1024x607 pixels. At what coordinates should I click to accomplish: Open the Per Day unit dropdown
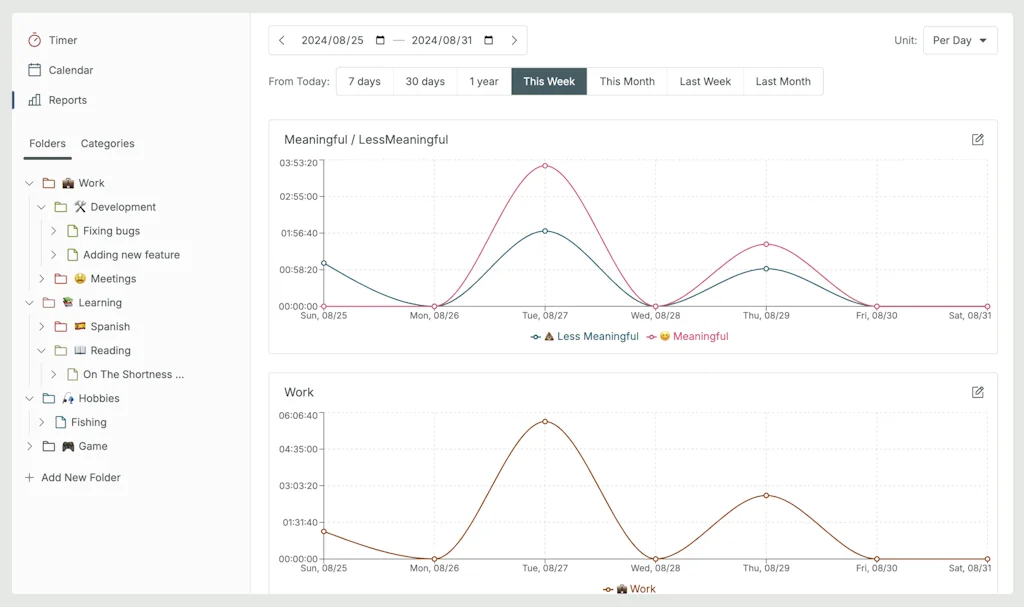coord(959,41)
